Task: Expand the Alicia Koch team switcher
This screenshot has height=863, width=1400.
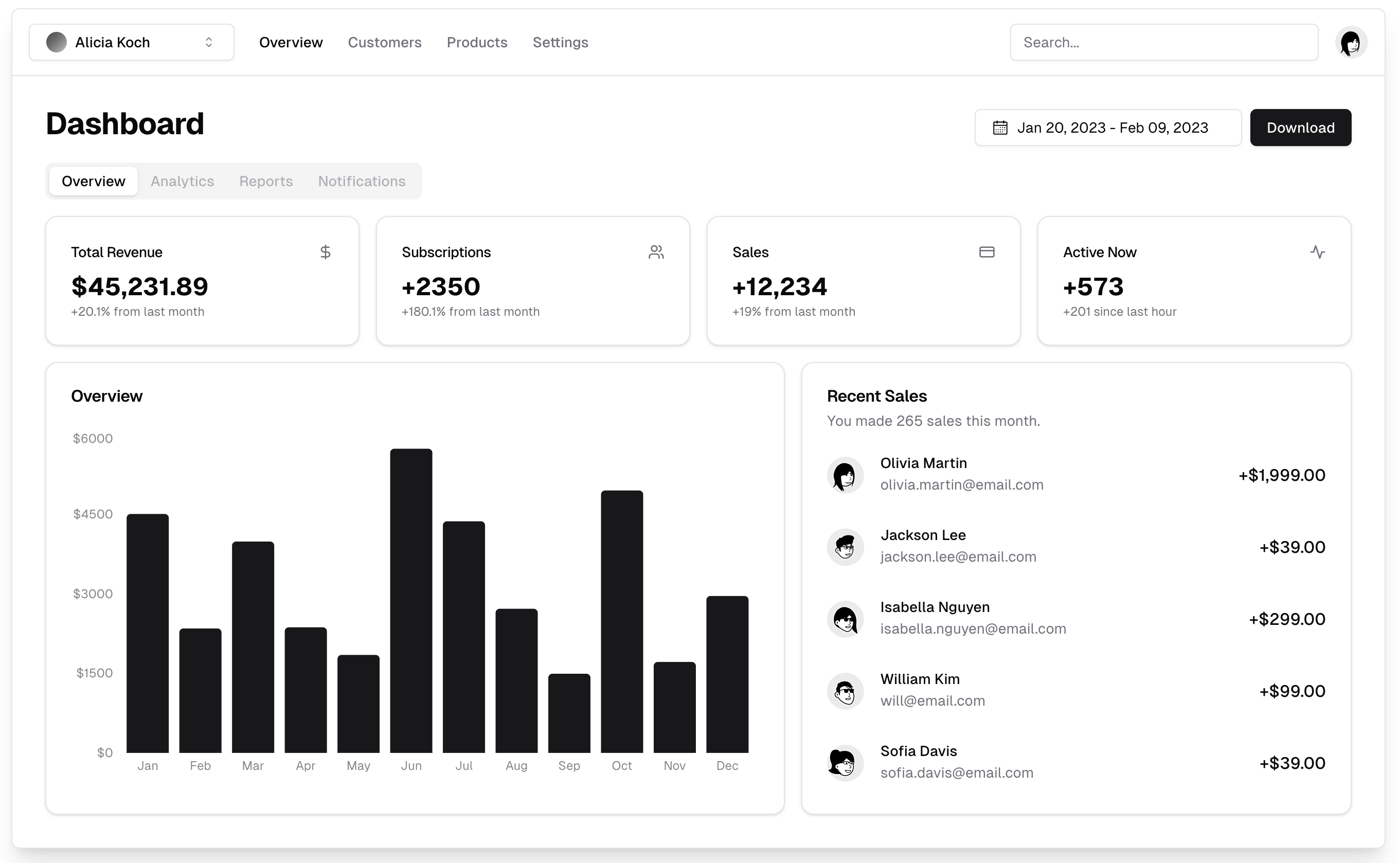Action: point(131,42)
